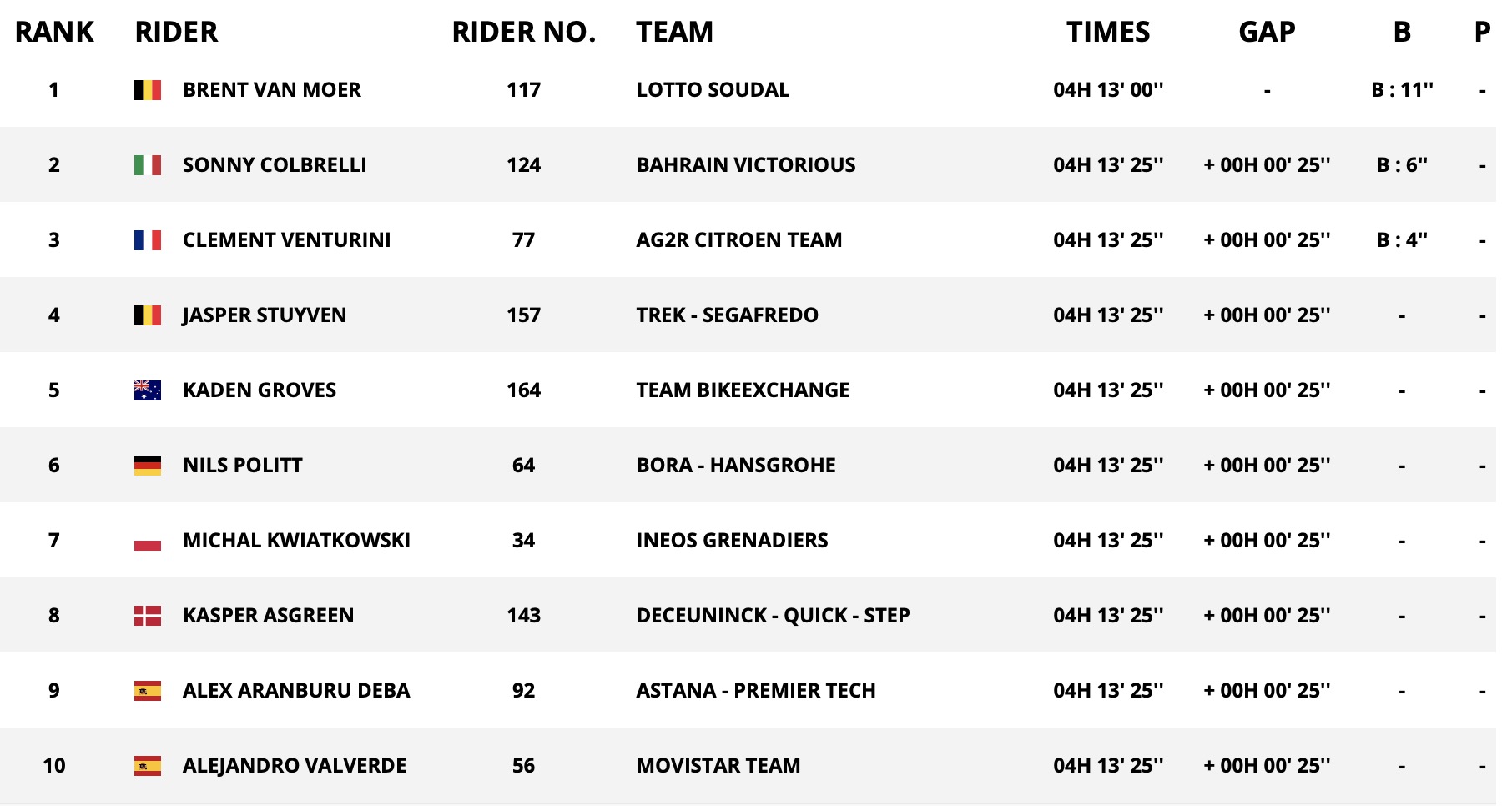1512x806 pixels.
Task: Click Alex Aranburu Deba's name
Action: coord(296,691)
